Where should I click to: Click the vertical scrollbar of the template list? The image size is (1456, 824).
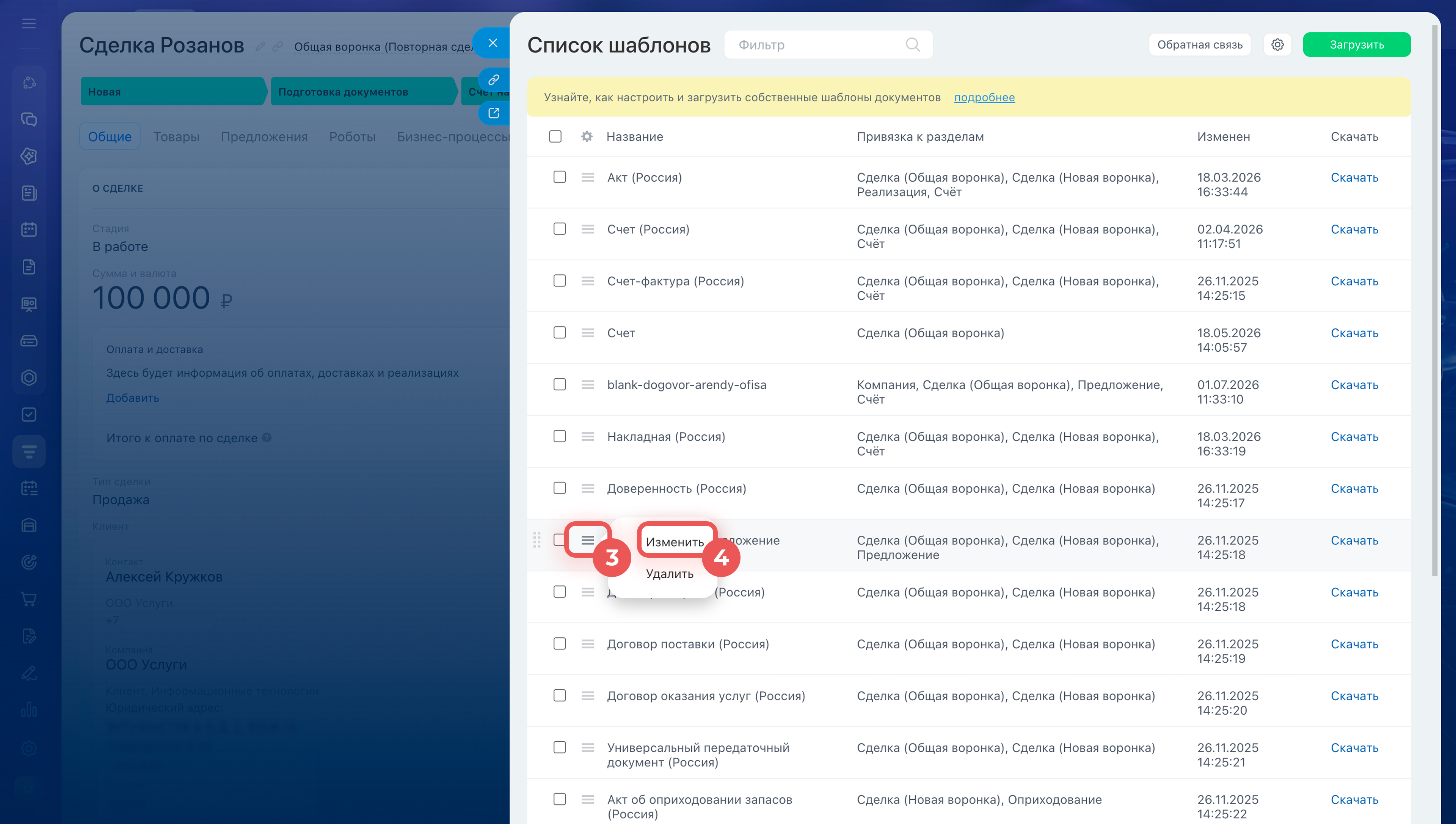point(1434,300)
